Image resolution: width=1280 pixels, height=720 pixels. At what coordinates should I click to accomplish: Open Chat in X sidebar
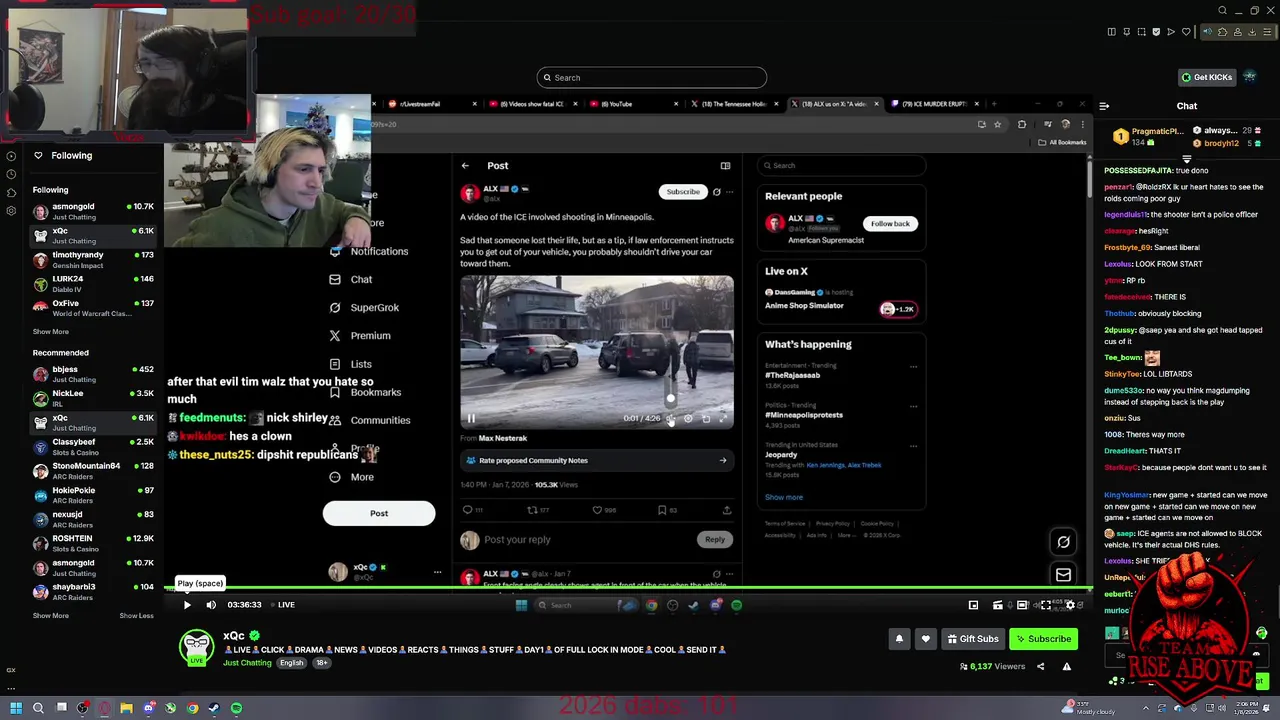[351, 280]
